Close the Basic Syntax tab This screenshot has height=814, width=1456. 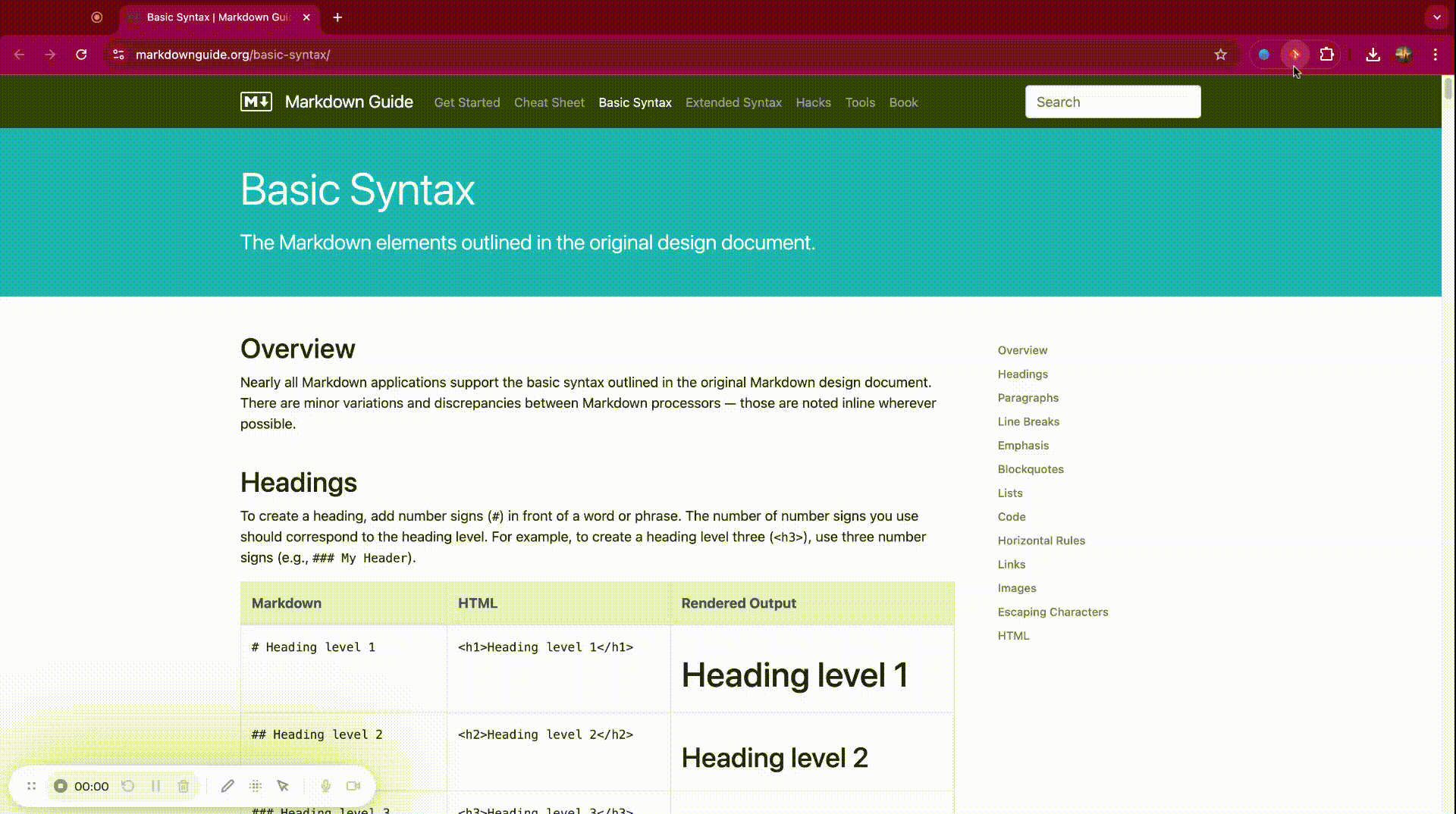[x=306, y=17]
